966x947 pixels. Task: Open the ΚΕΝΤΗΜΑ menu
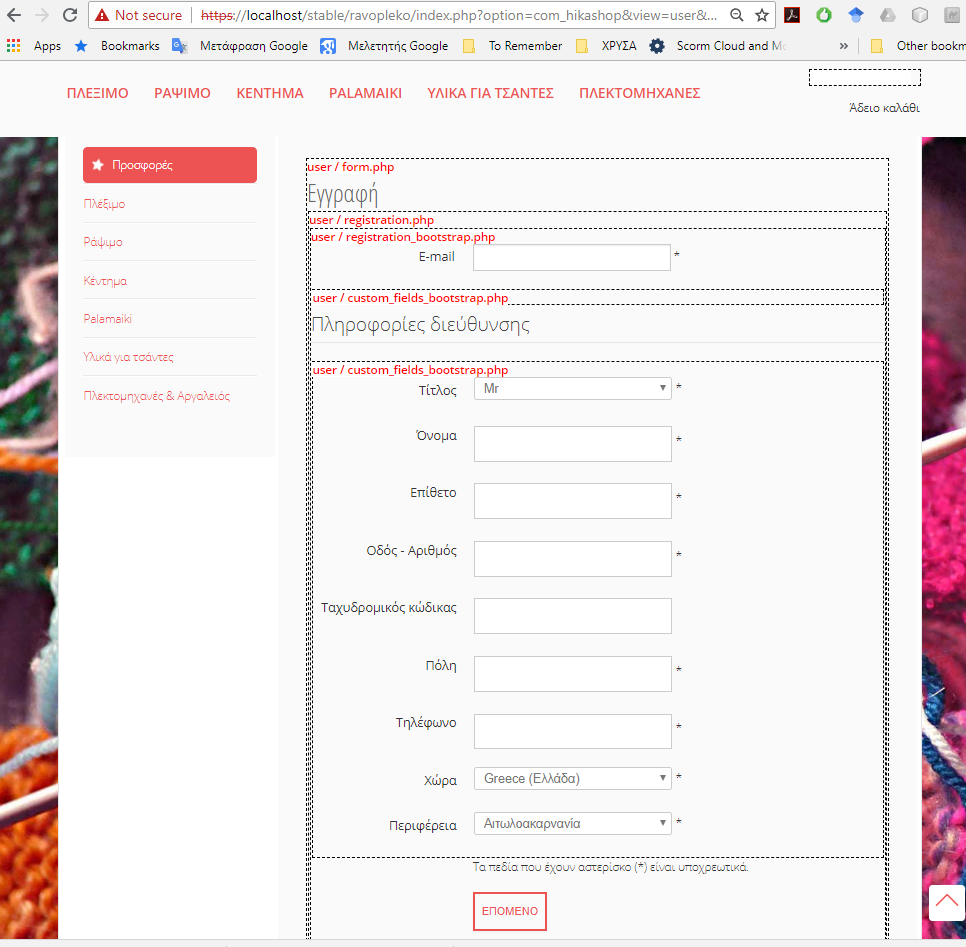270,93
